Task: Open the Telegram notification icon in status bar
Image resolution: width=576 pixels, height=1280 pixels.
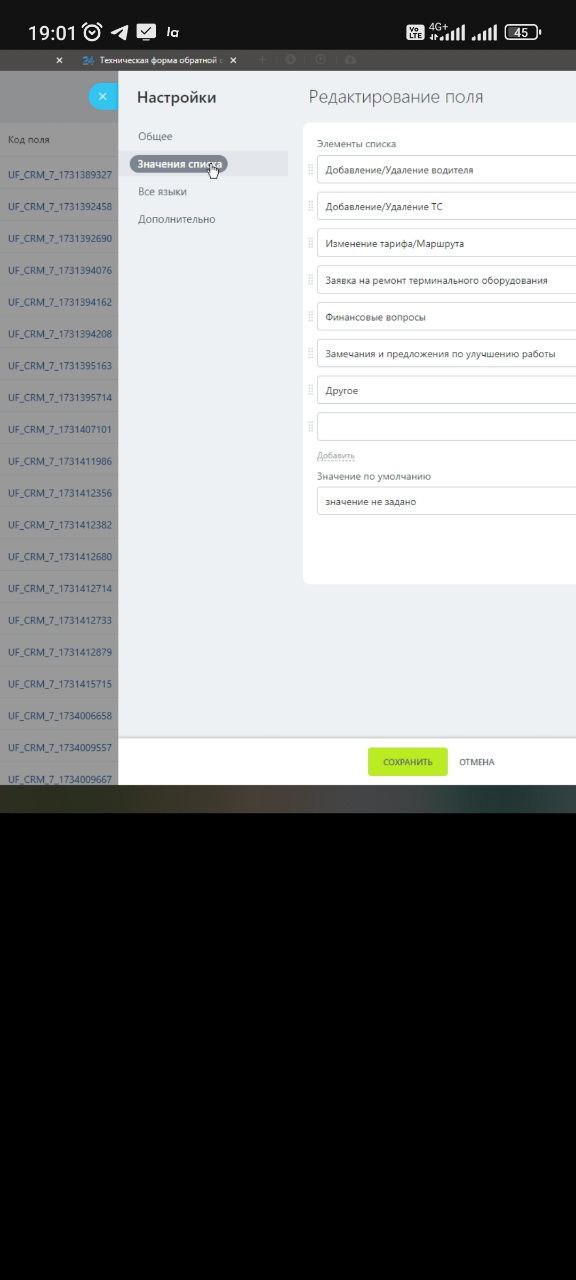Action: click(120, 32)
